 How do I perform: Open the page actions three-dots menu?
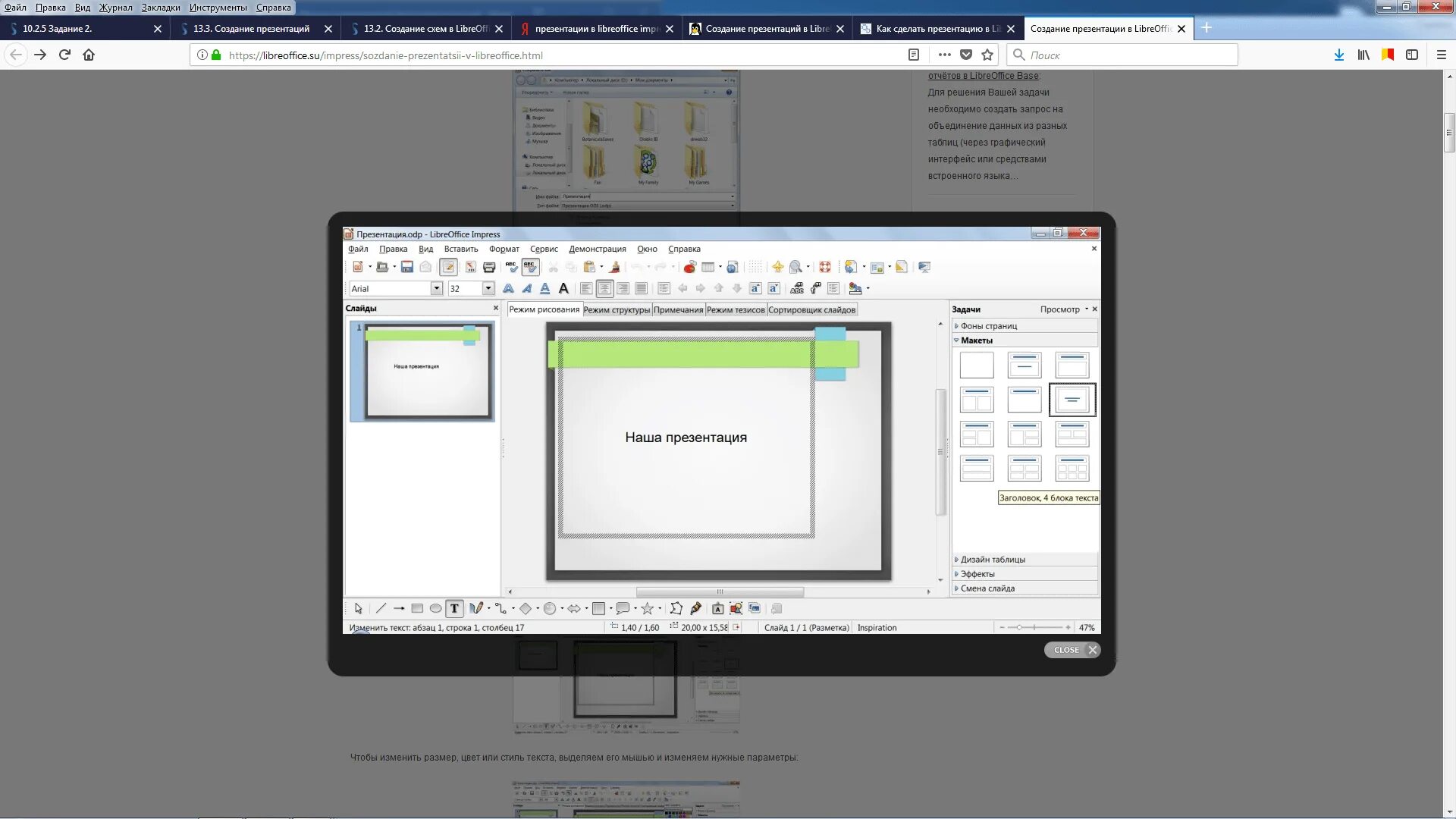944,55
